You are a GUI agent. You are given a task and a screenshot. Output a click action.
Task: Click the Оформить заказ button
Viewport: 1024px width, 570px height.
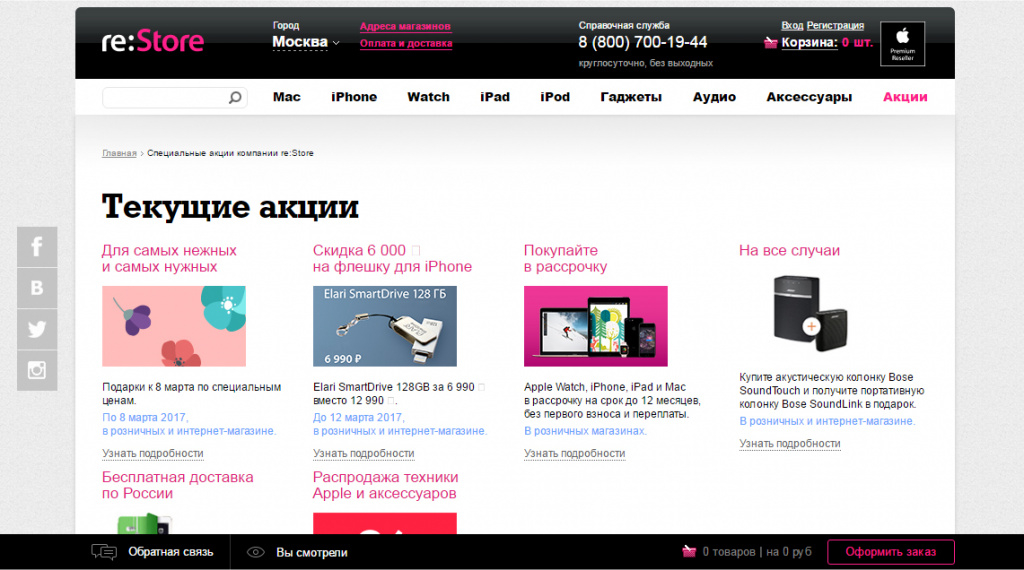(x=891, y=552)
